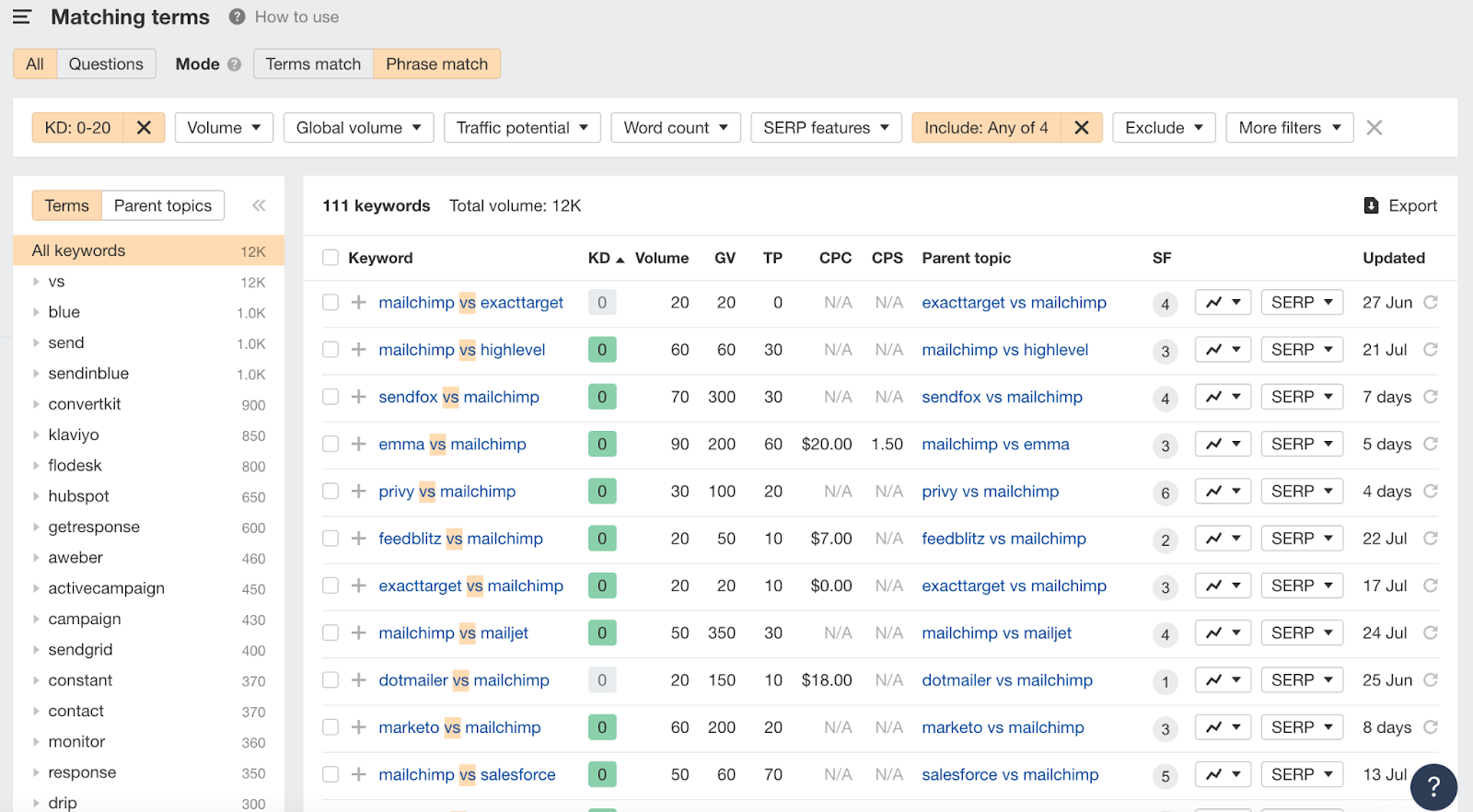Select the convertkit term in sidebar

click(85, 404)
